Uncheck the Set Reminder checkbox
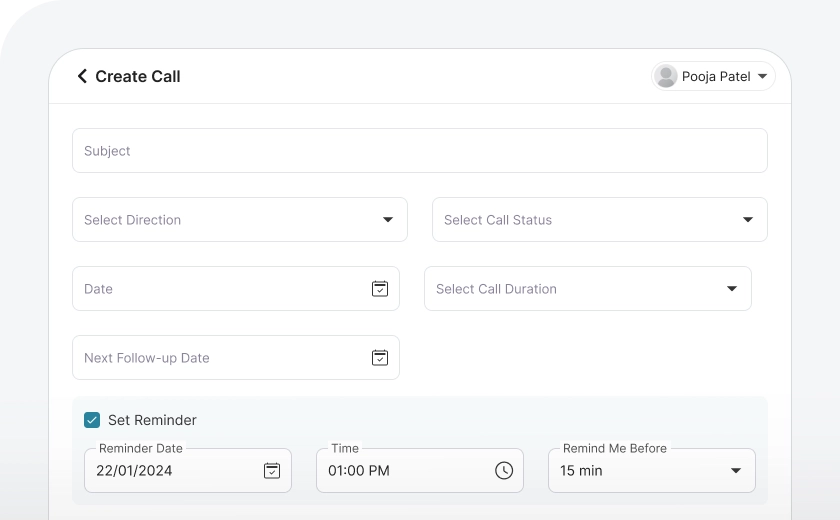This screenshot has height=520, width=840. click(x=92, y=420)
